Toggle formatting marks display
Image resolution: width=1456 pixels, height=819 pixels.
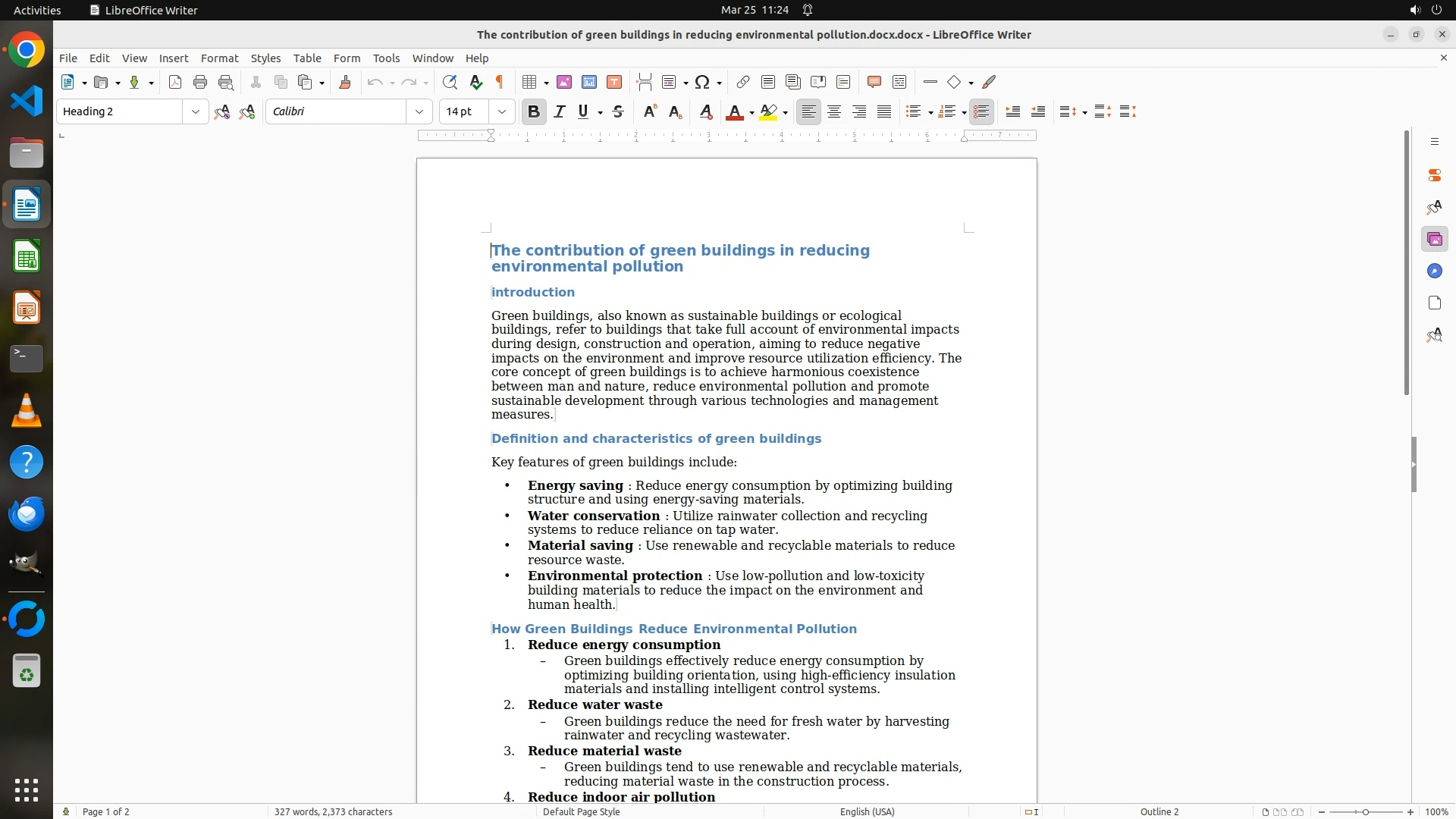(x=500, y=83)
